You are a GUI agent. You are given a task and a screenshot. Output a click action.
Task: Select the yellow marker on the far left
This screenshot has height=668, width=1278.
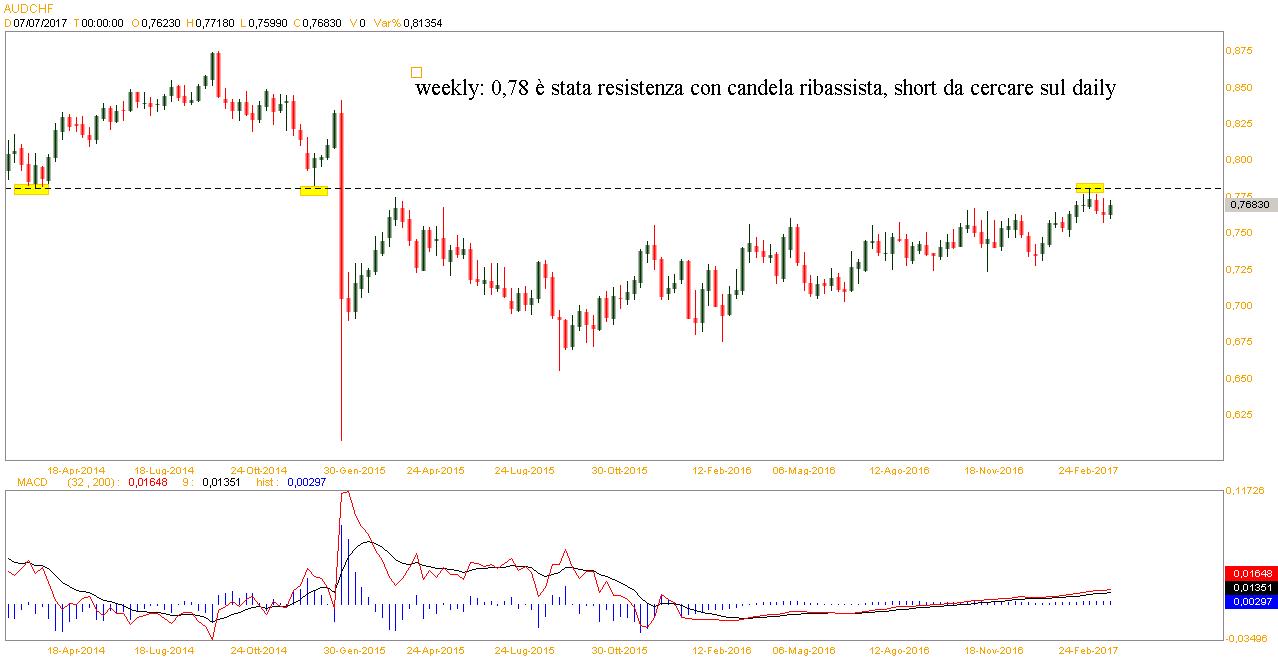point(31,189)
